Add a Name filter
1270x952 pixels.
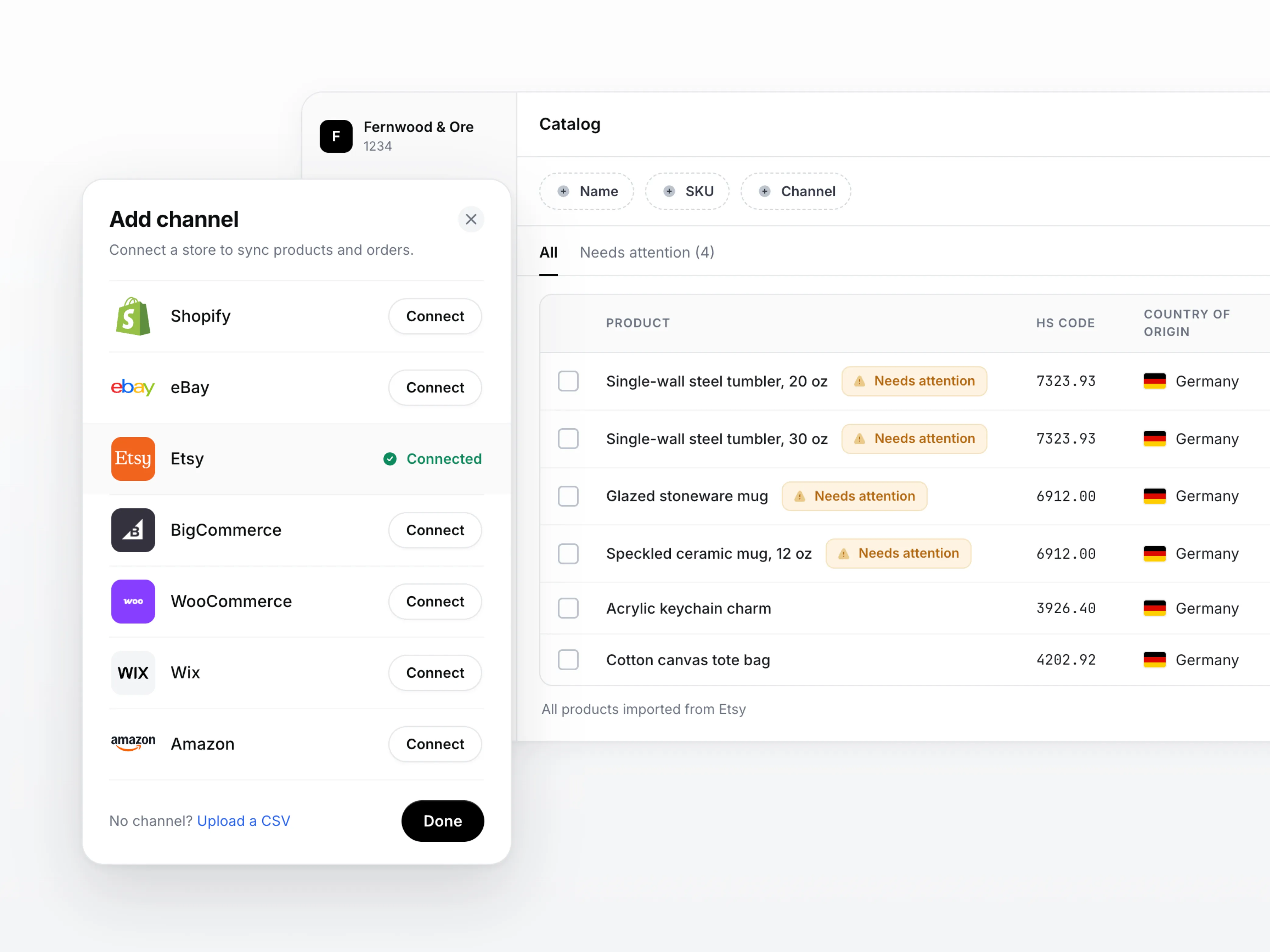click(x=587, y=191)
